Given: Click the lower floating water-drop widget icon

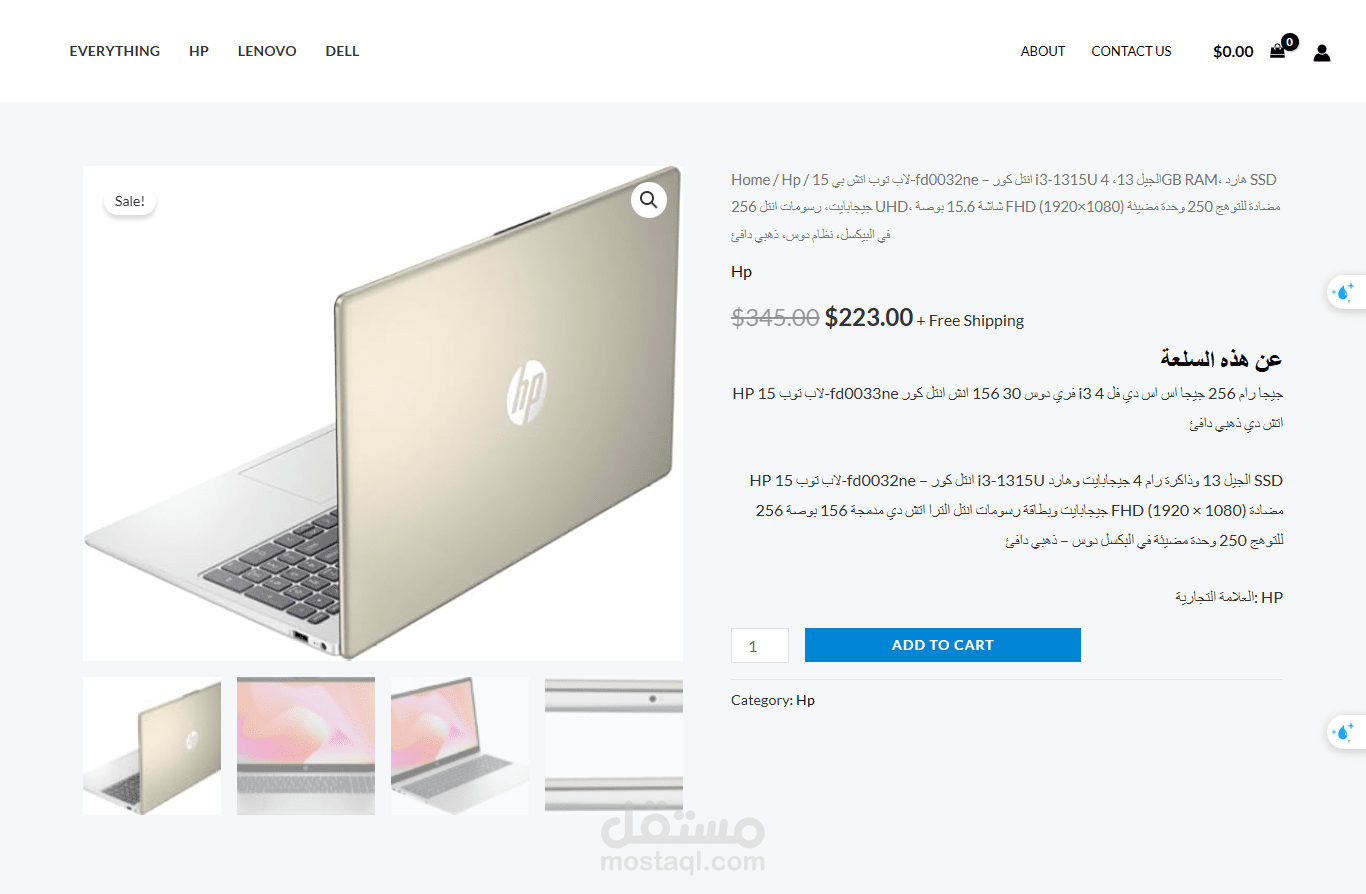Looking at the screenshot, I should click(x=1344, y=733).
